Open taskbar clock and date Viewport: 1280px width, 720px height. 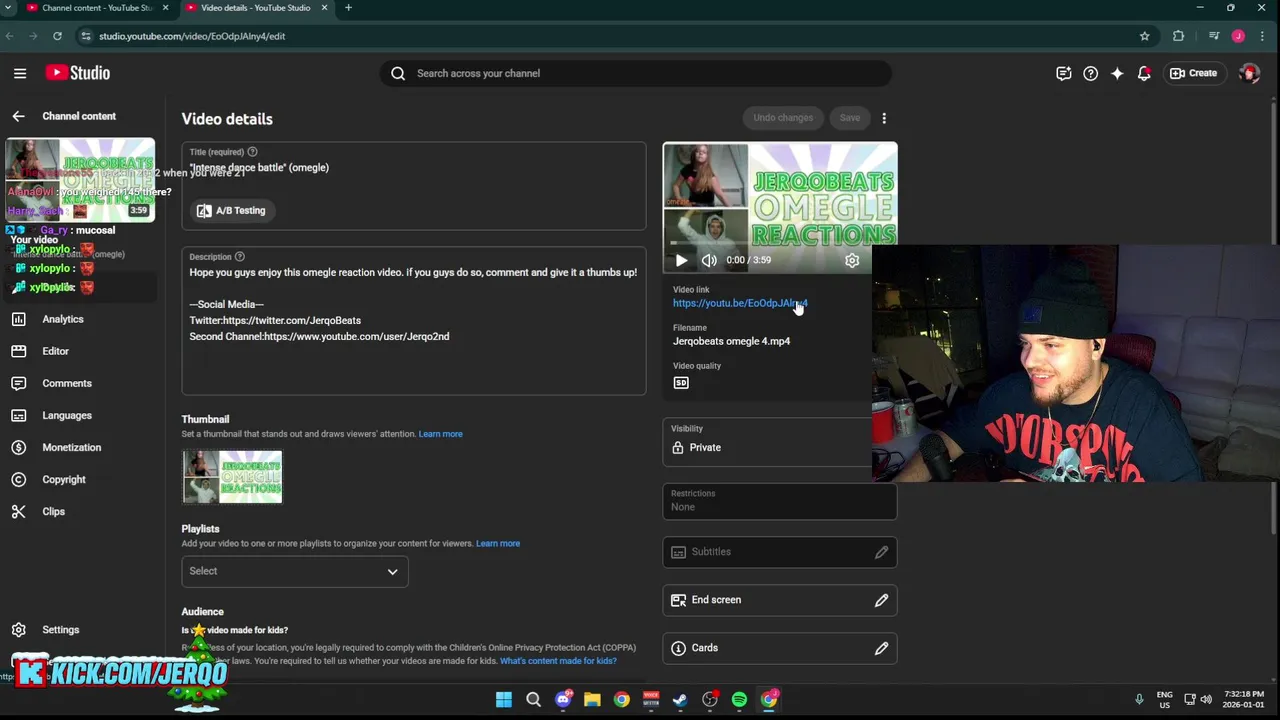pos(1243,699)
